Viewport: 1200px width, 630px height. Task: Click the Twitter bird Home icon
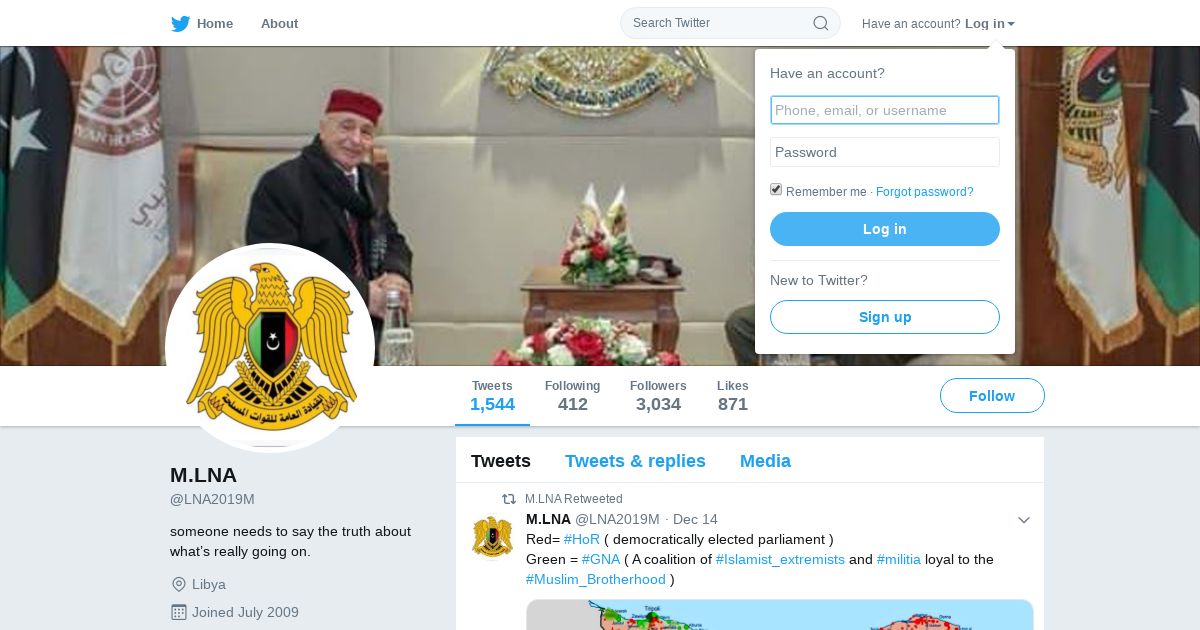pyautogui.click(x=180, y=23)
